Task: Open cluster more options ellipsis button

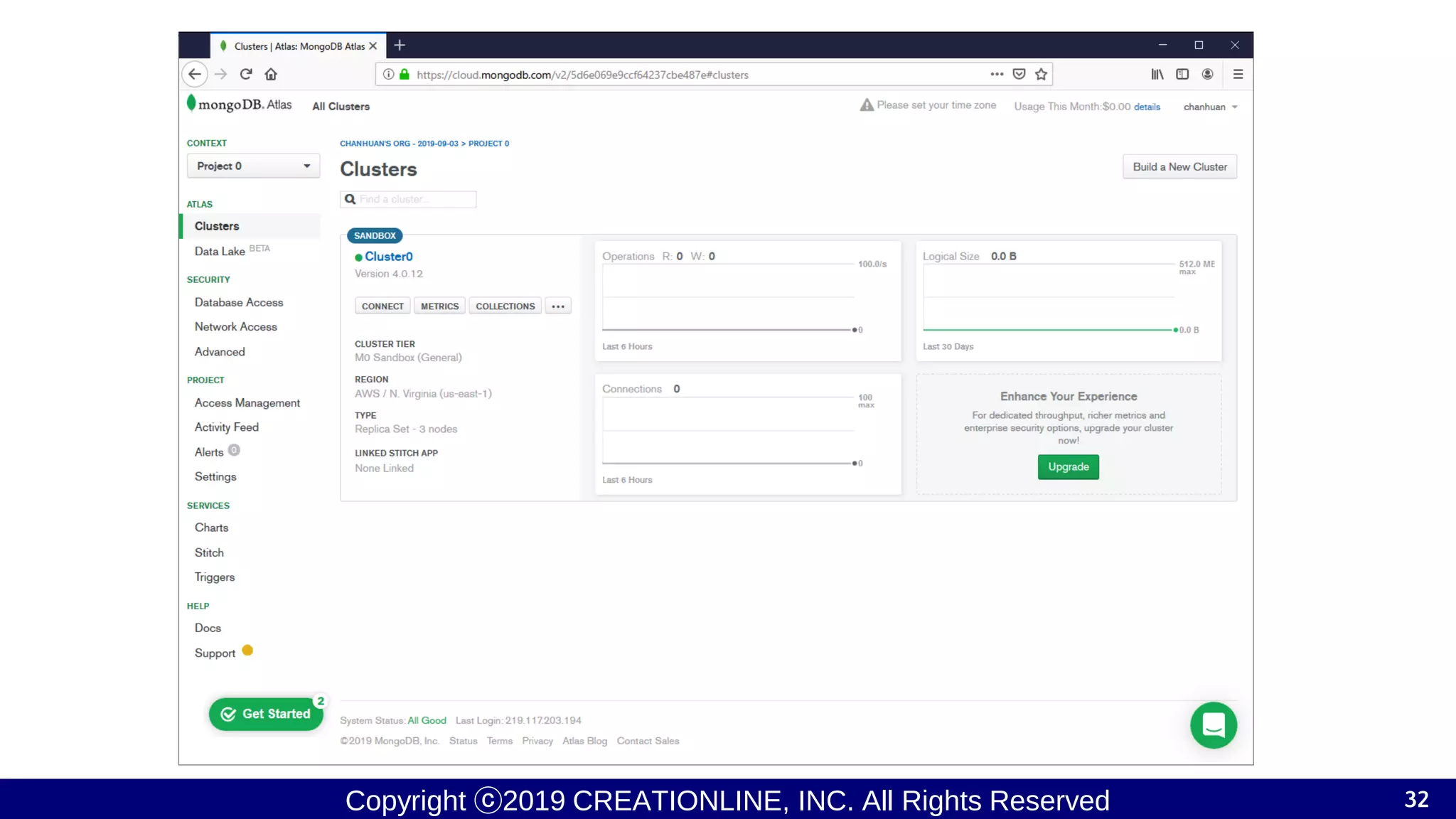Action: [558, 306]
